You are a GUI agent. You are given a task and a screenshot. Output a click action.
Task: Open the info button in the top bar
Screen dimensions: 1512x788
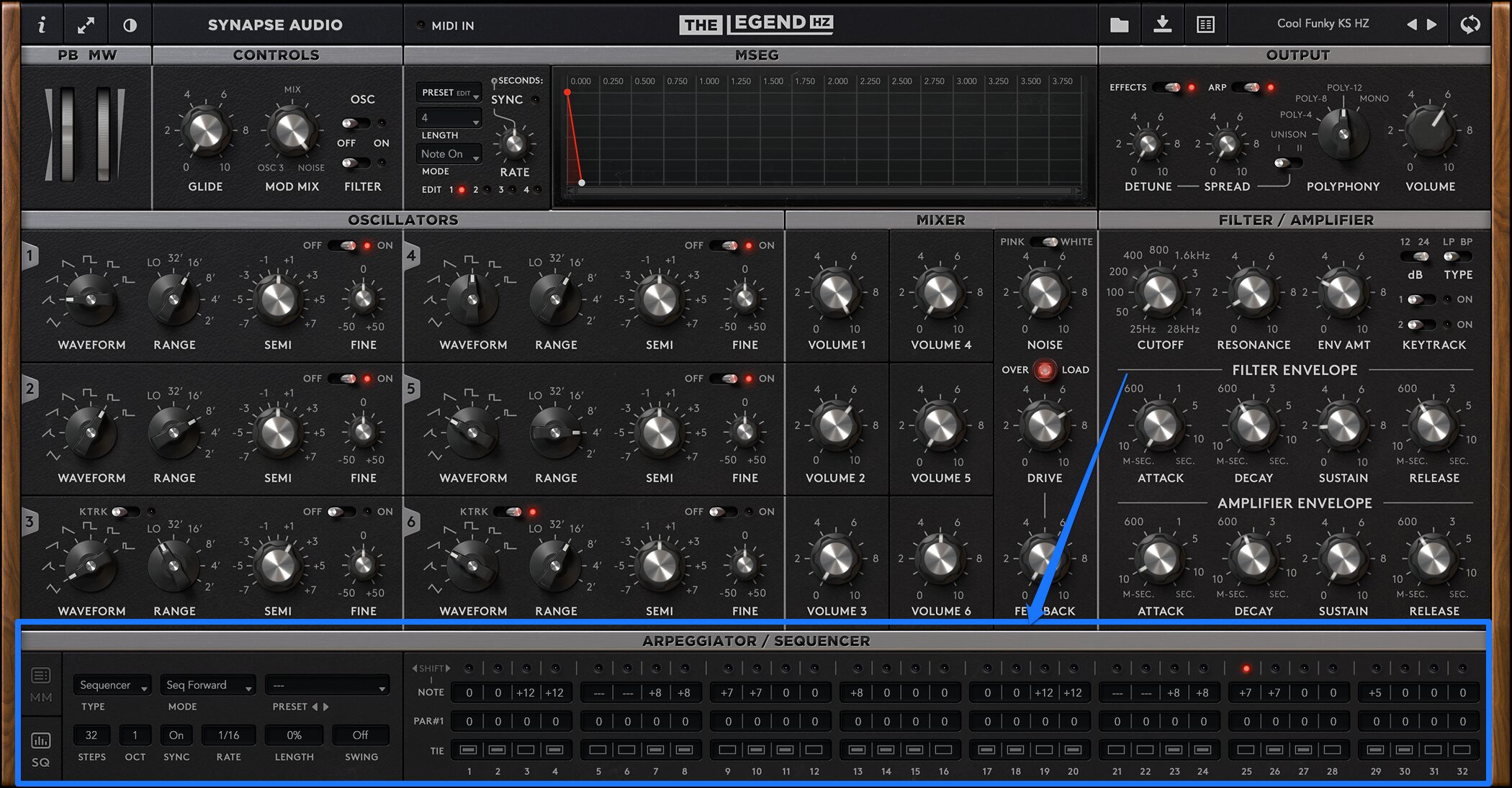pyautogui.click(x=42, y=24)
